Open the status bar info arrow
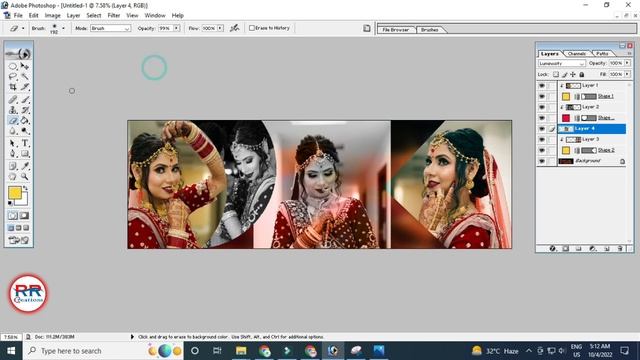This screenshot has width=640, height=360. coord(132,337)
